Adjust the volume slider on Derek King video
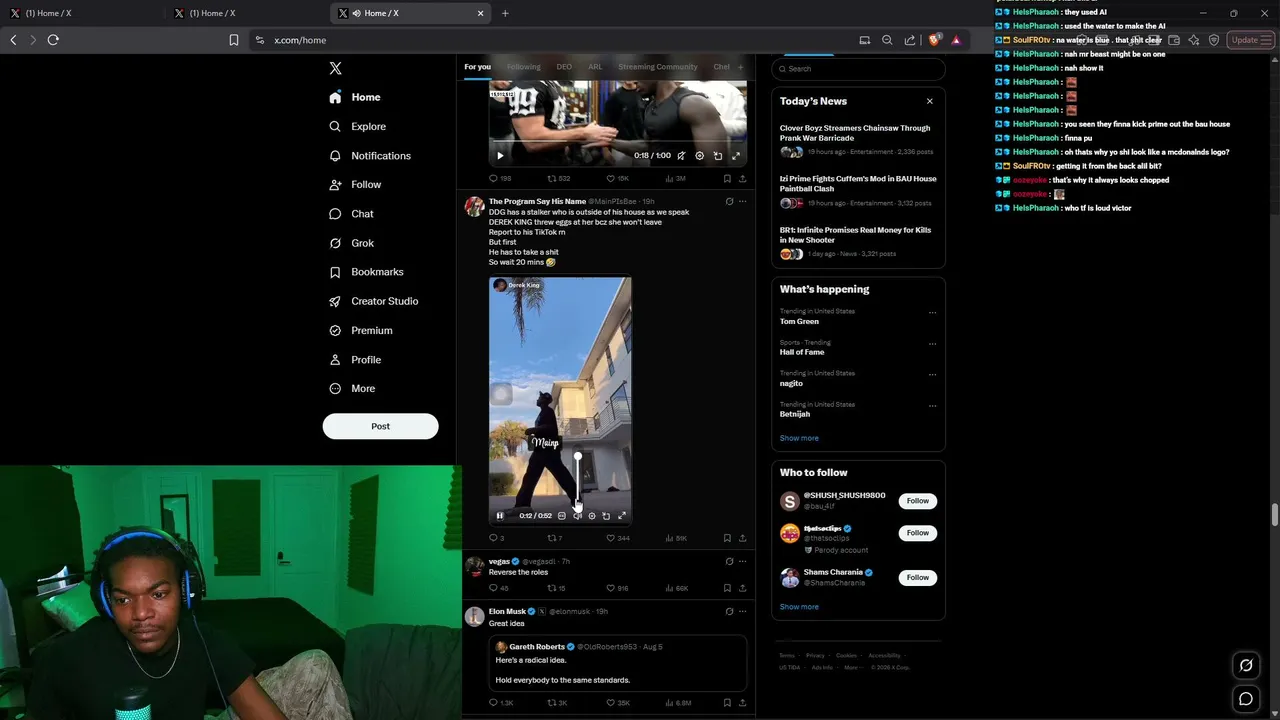1280x720 pixels. 577,480
